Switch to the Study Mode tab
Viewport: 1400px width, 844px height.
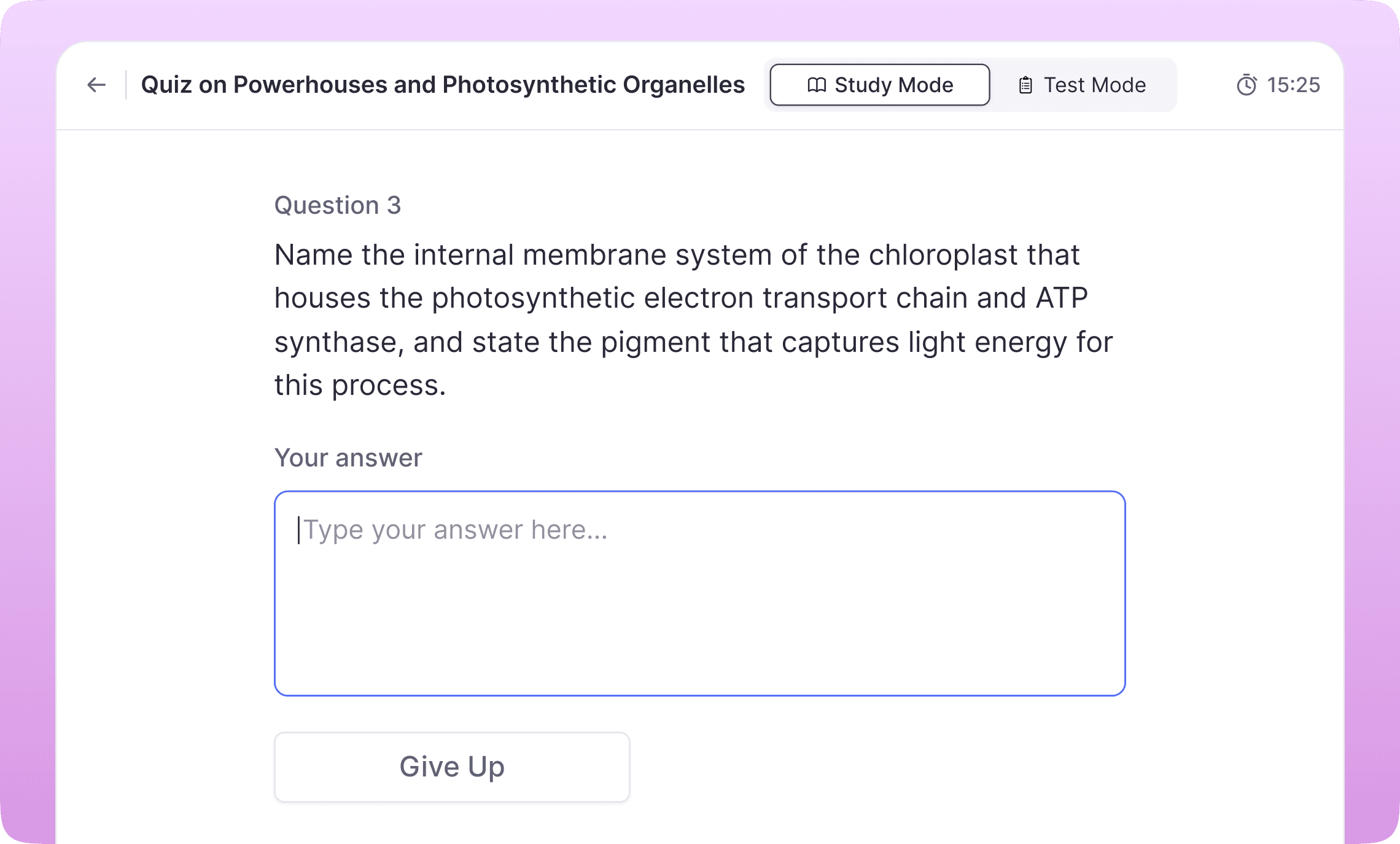879,85
